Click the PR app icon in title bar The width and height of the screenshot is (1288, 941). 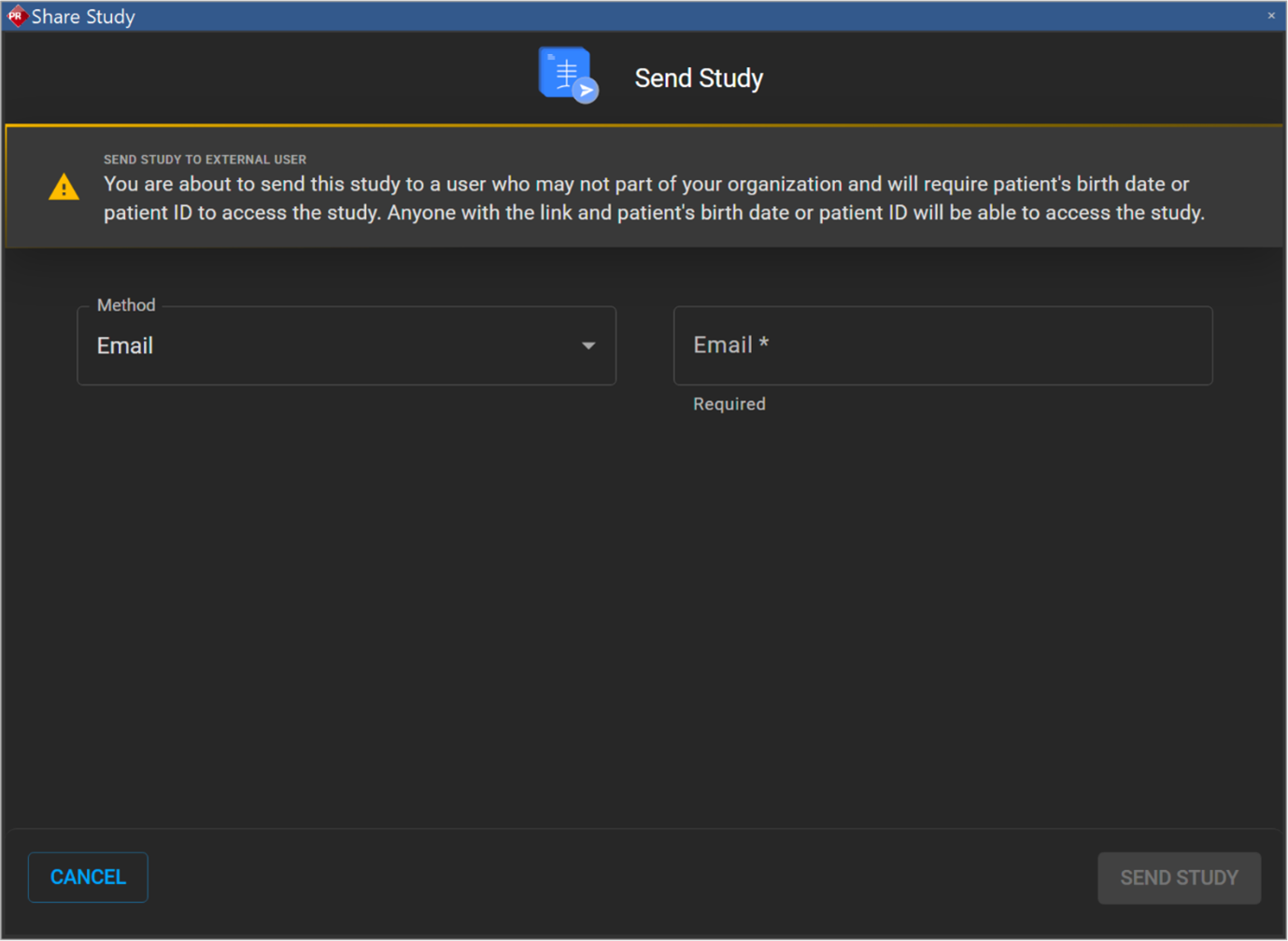click(16, 15)
